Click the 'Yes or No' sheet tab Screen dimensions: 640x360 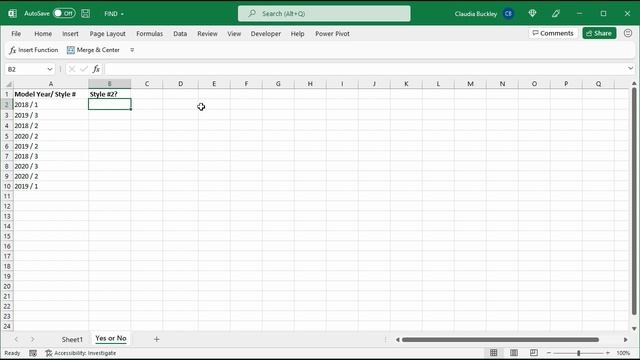pos(111,338)
